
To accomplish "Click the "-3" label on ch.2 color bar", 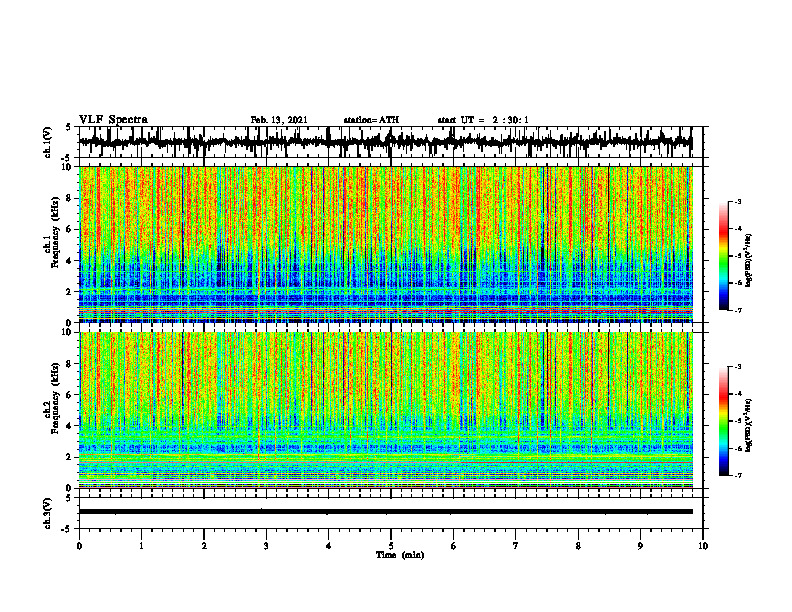I will [737, 367].
